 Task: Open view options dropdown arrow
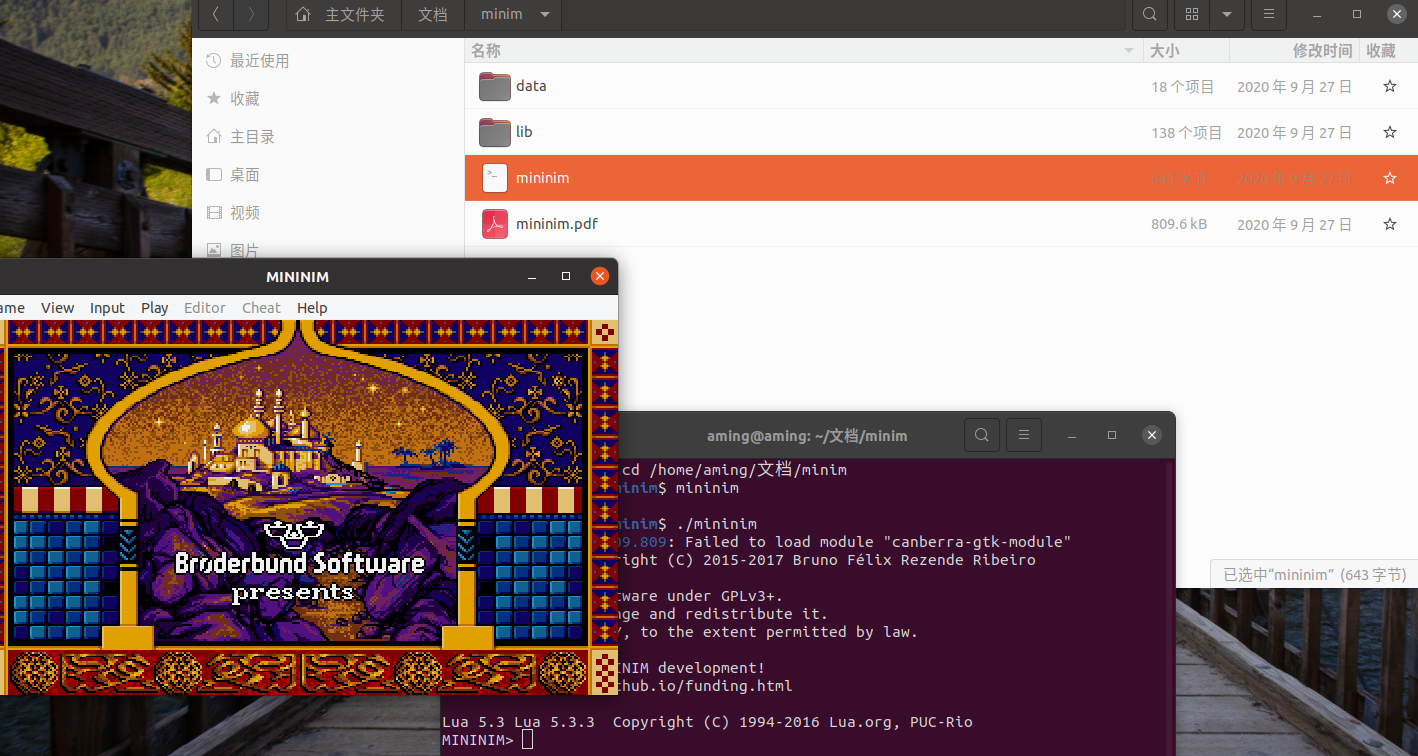1226,15
